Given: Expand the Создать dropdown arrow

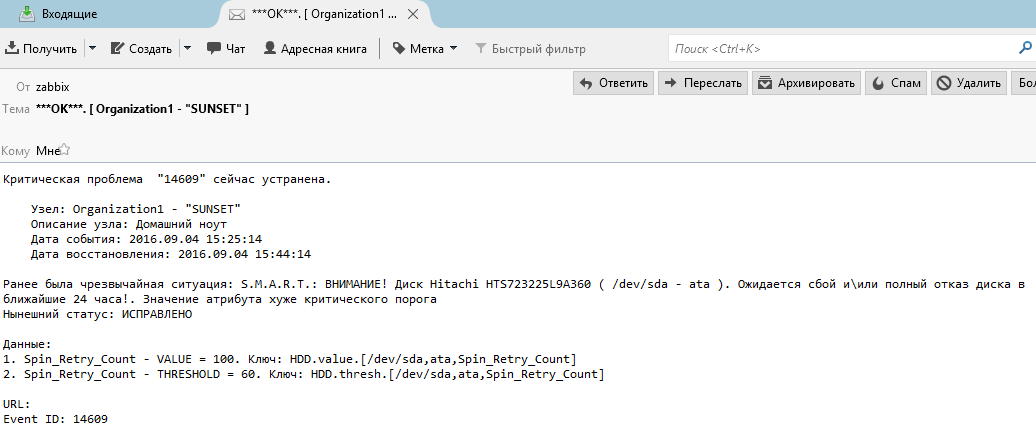Looking at the screenshot, I should tap(187, 48).
